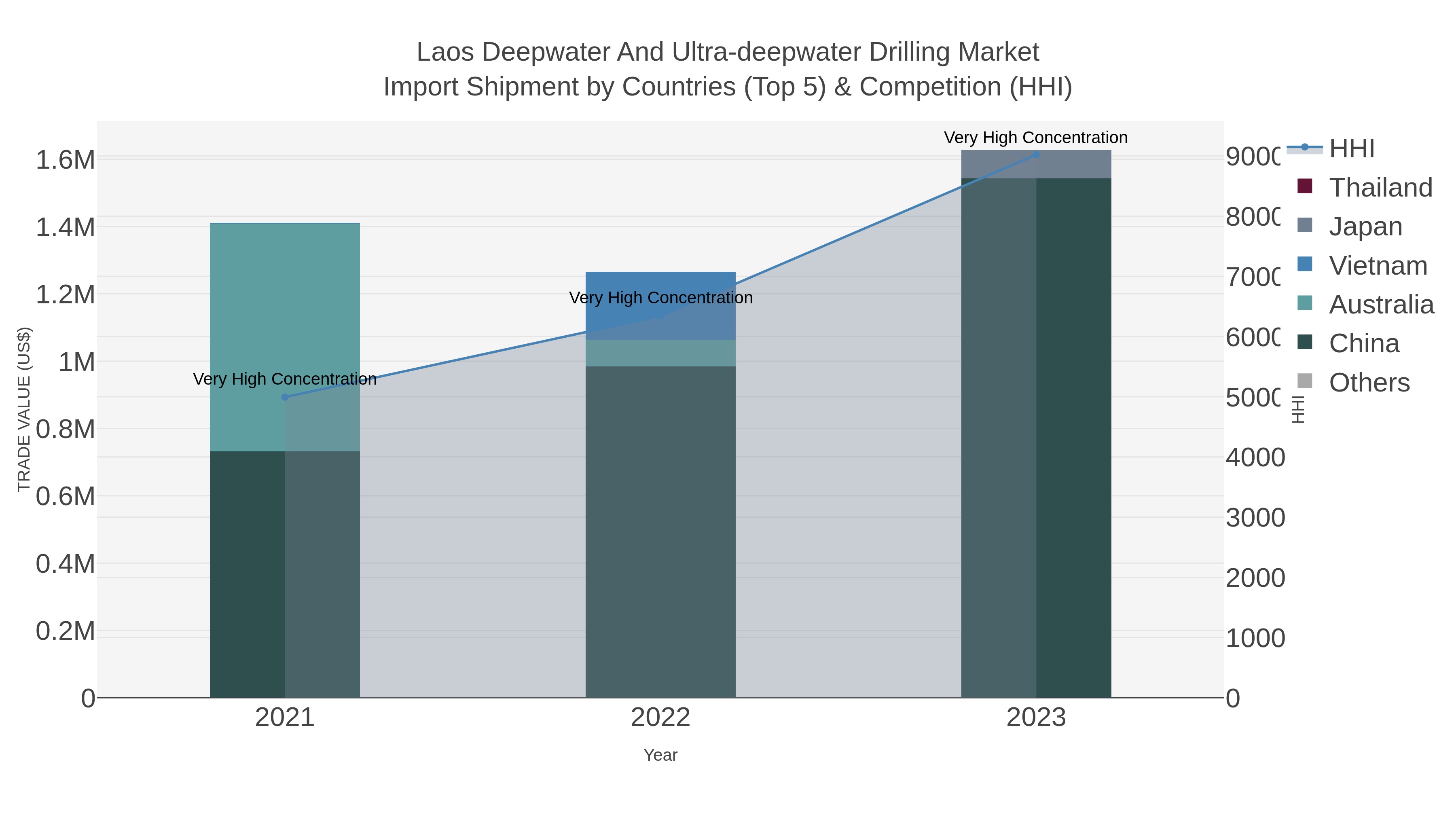The height and width of the screenshot is (819, 1456).
Task: Click the 2023 Japan bar segment
Action: click(x=1036, y=165)
